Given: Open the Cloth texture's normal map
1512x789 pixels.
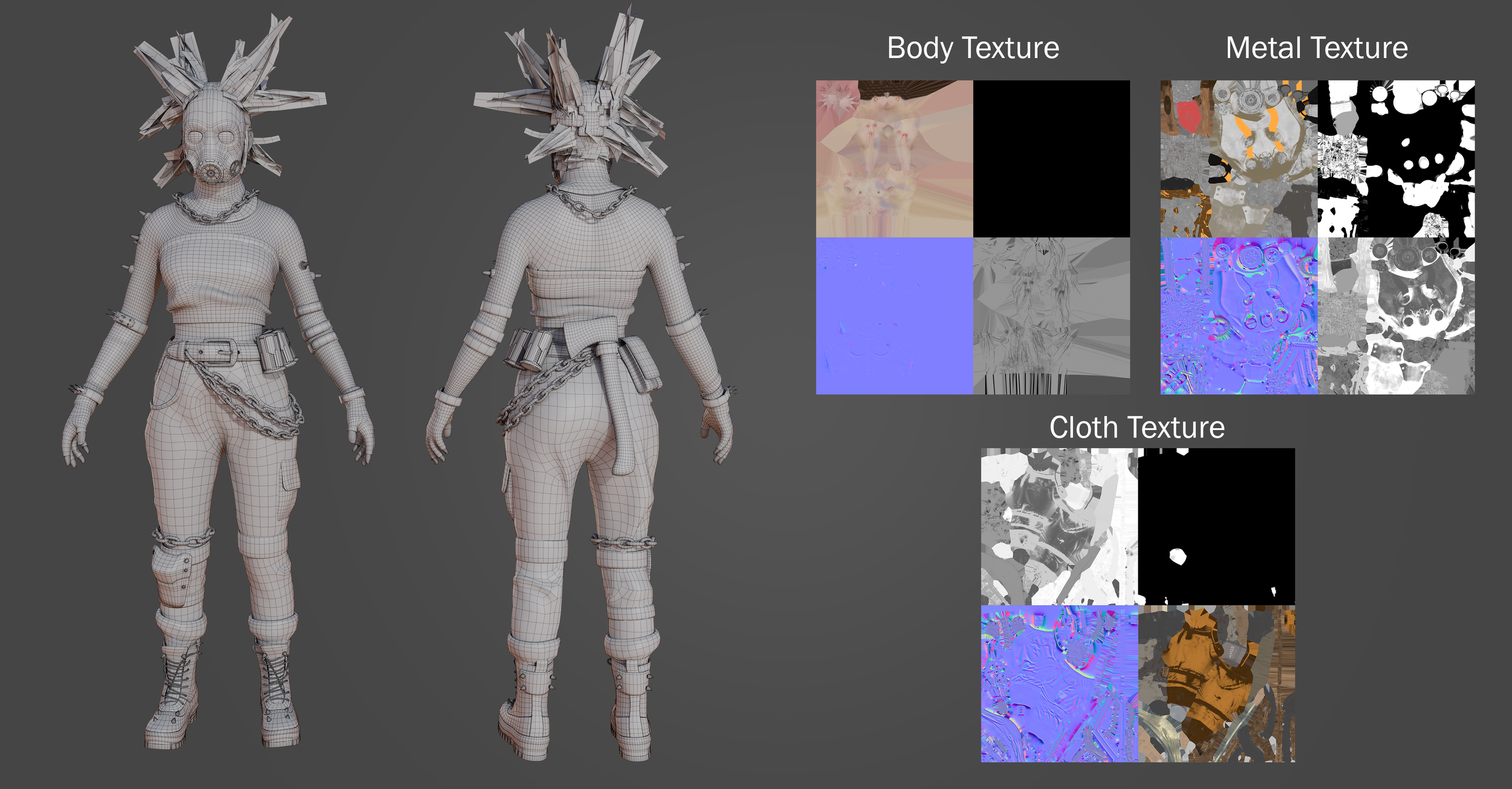Looking at the screenshot, I should [1059, 683].
